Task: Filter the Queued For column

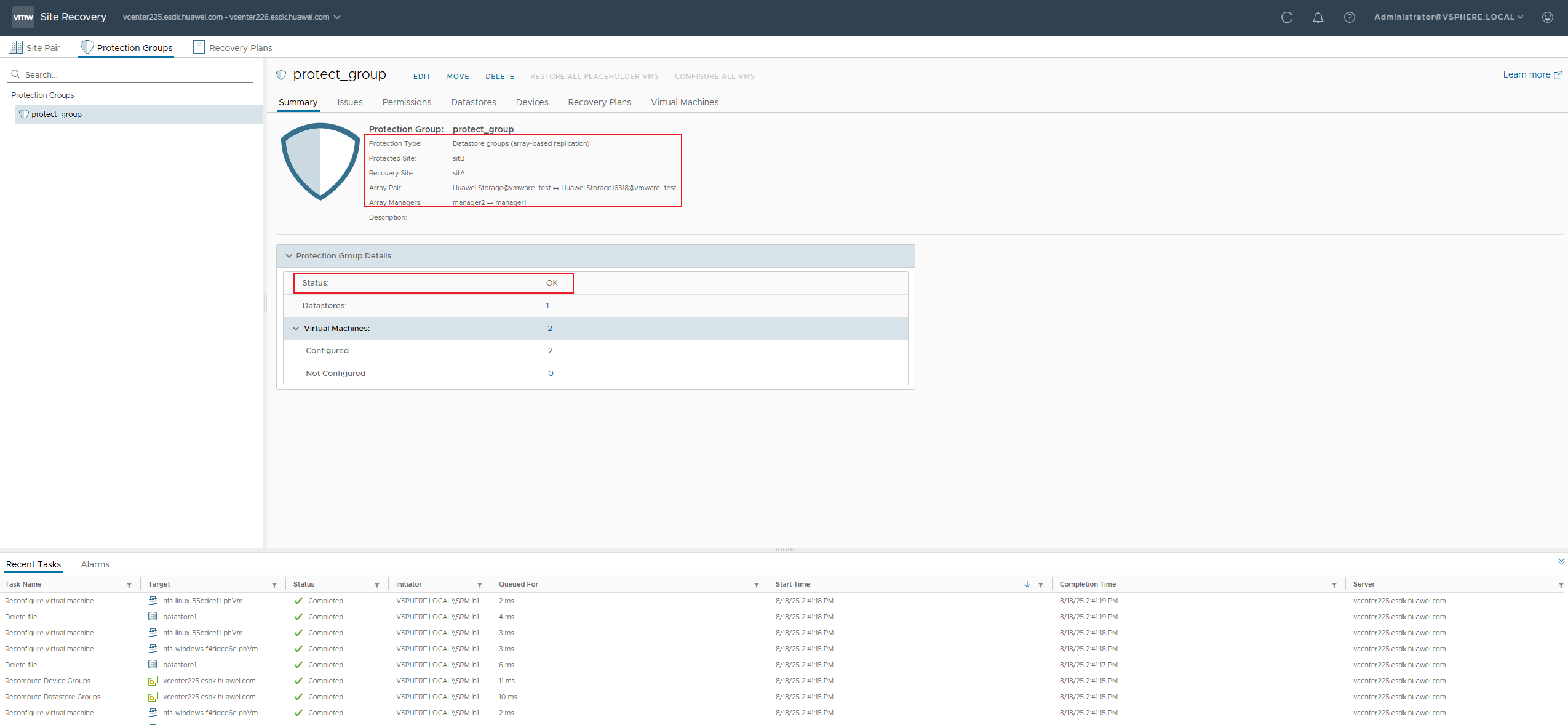Action: pyautogui.click(x=757, y=585)
